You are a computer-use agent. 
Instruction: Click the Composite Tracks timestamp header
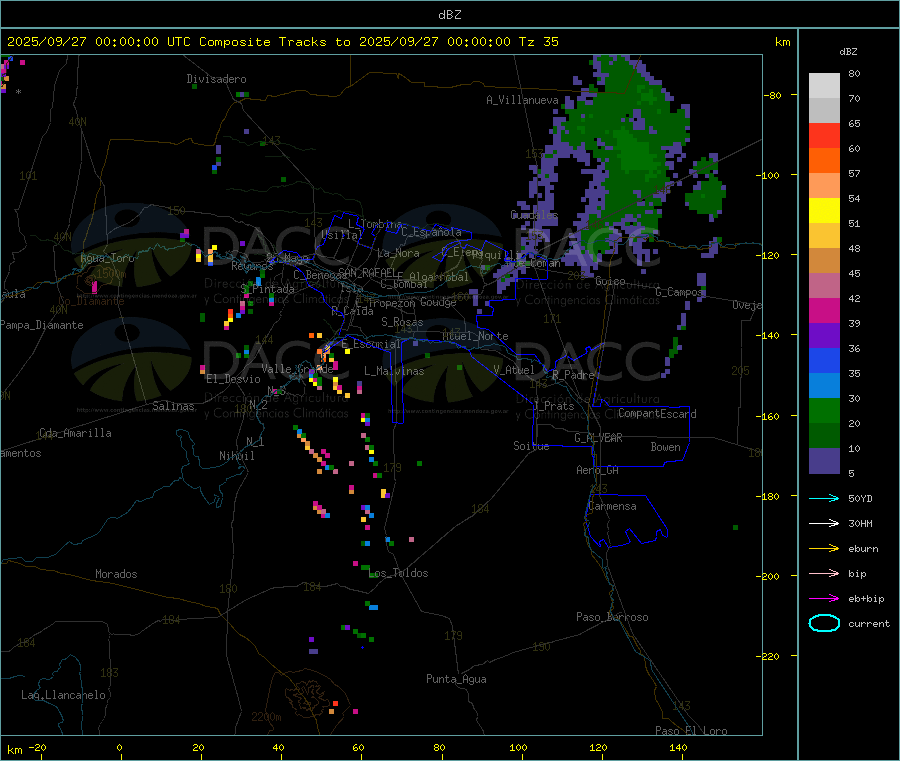(283, 42)
